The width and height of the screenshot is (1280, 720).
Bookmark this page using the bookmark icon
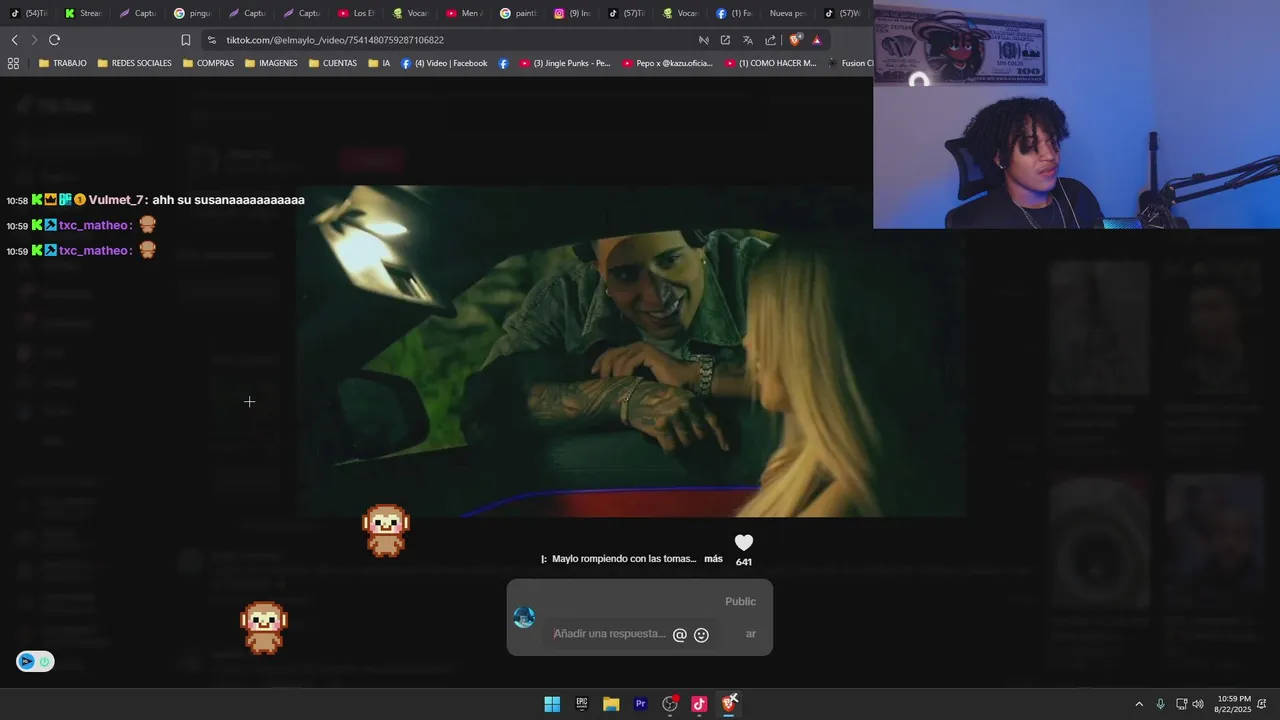click(186, 40)
